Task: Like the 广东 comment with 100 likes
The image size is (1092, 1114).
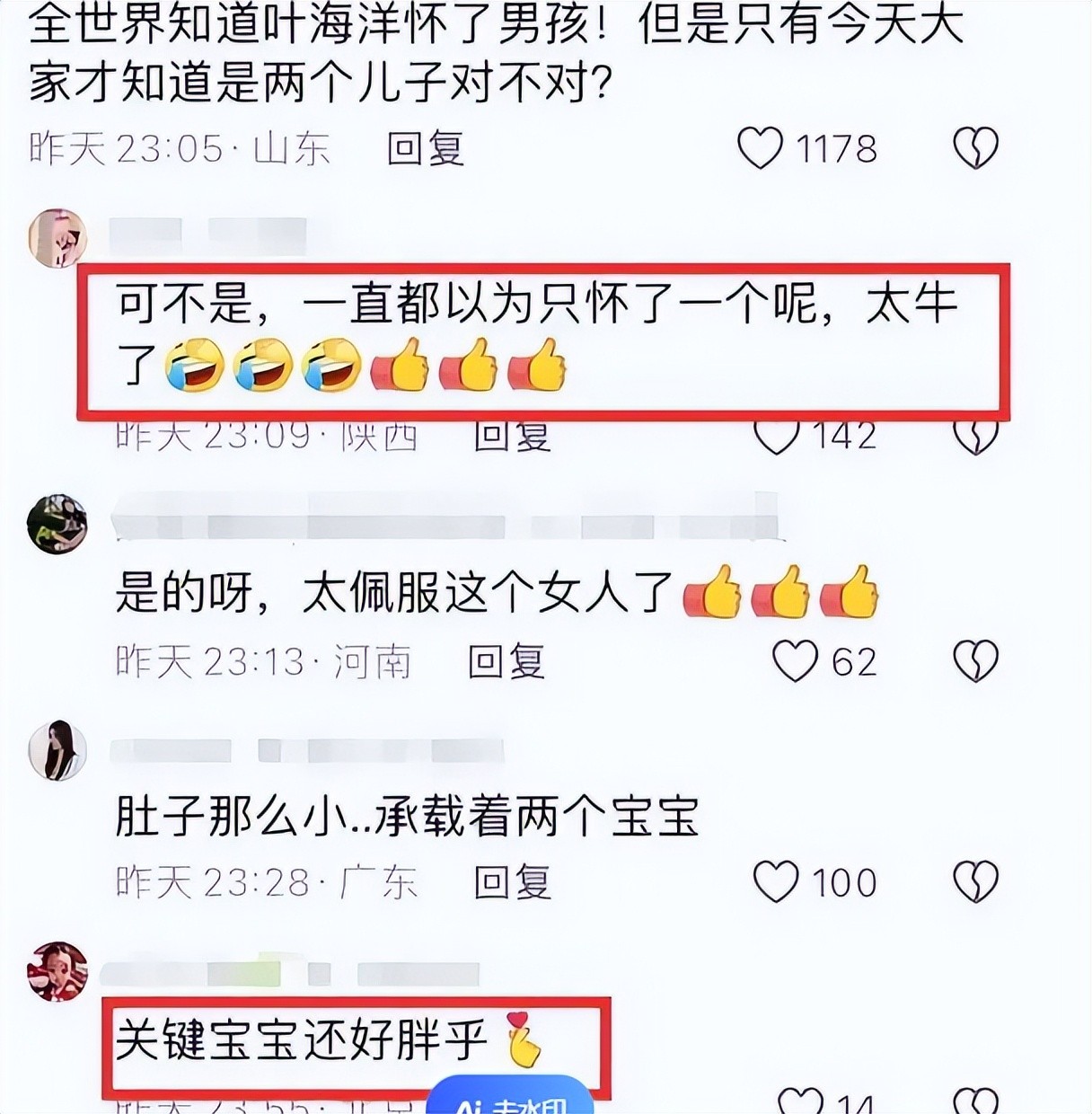Action: pyautogui.click(x=776, y=882)
